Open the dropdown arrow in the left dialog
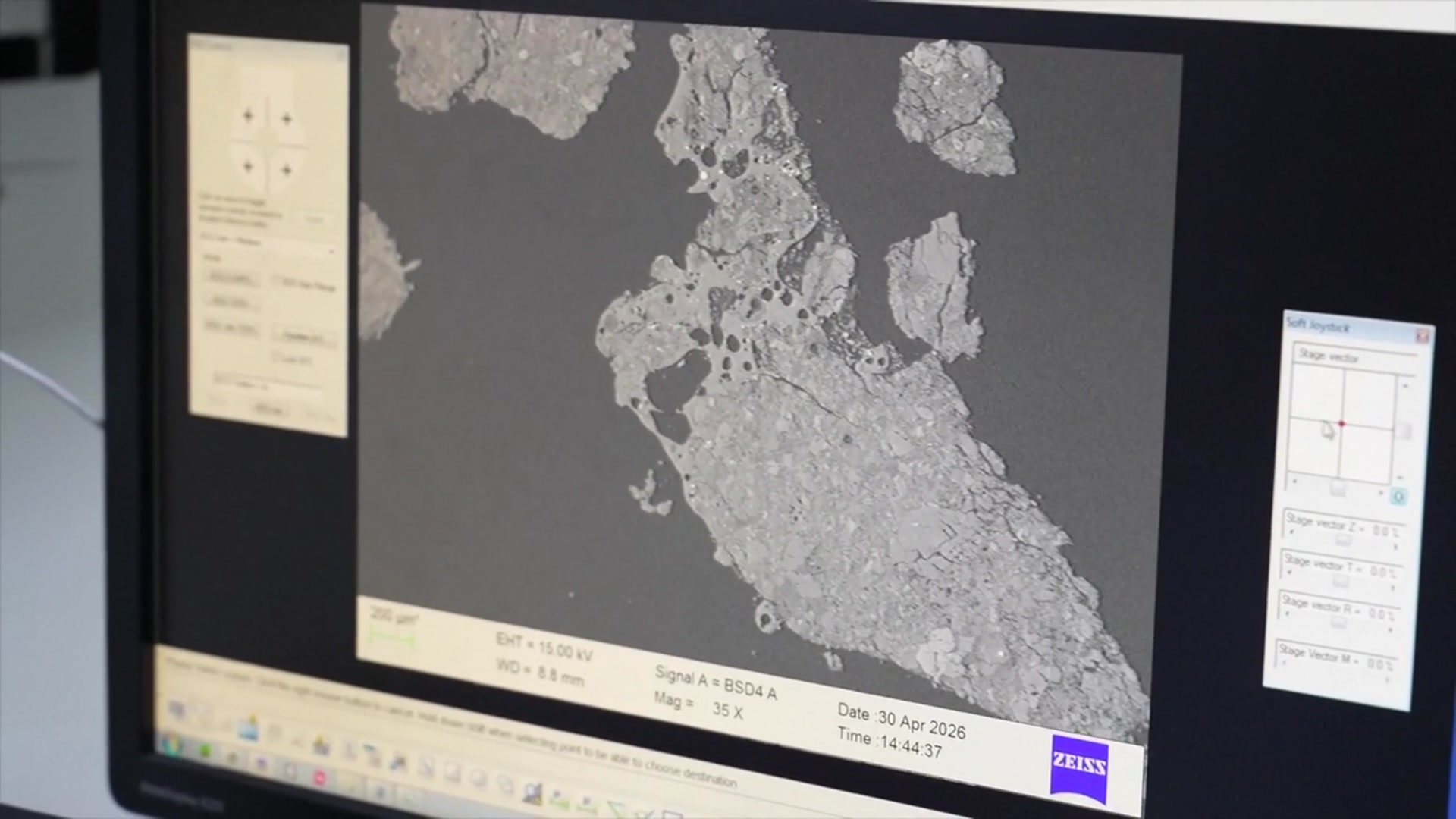The height and width of the screenshot is (819, 1456). pyautogui.click(x=331, y=251)
